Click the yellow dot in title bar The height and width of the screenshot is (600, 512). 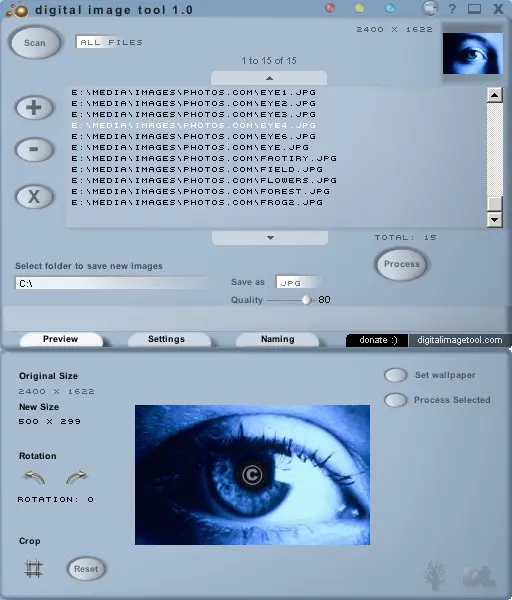[360, 8]
